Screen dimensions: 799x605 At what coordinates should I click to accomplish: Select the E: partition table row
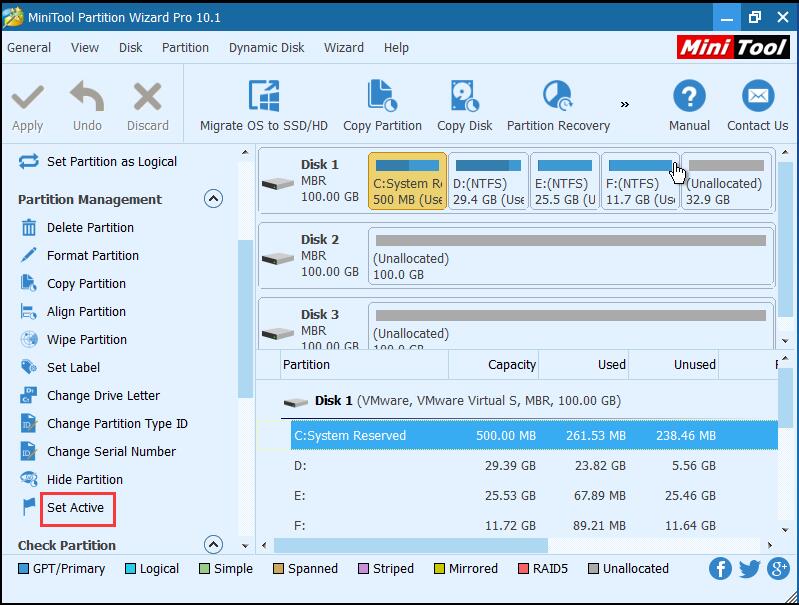[534, 495]
